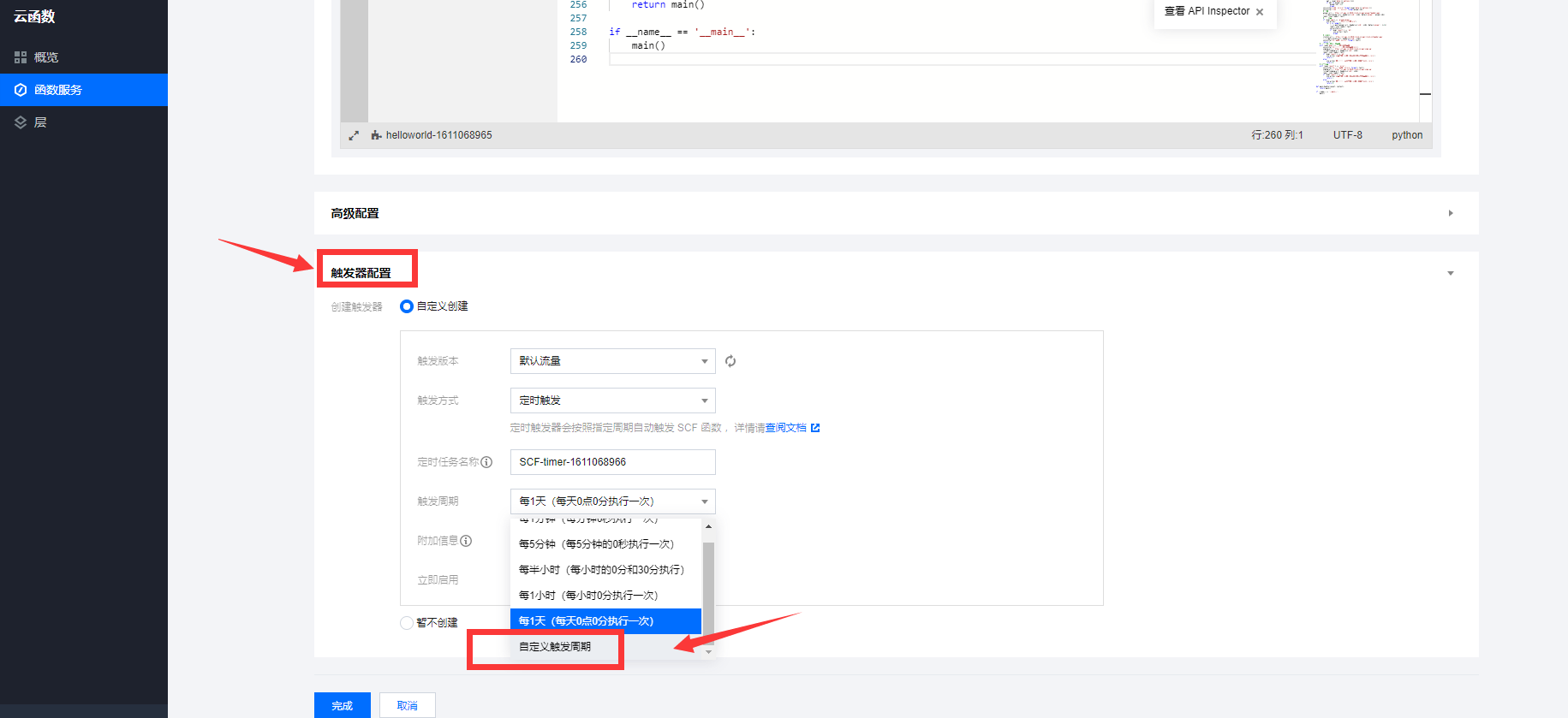
Task: Toggle the 触发周期 dropdown field
Action: (613, 501)
